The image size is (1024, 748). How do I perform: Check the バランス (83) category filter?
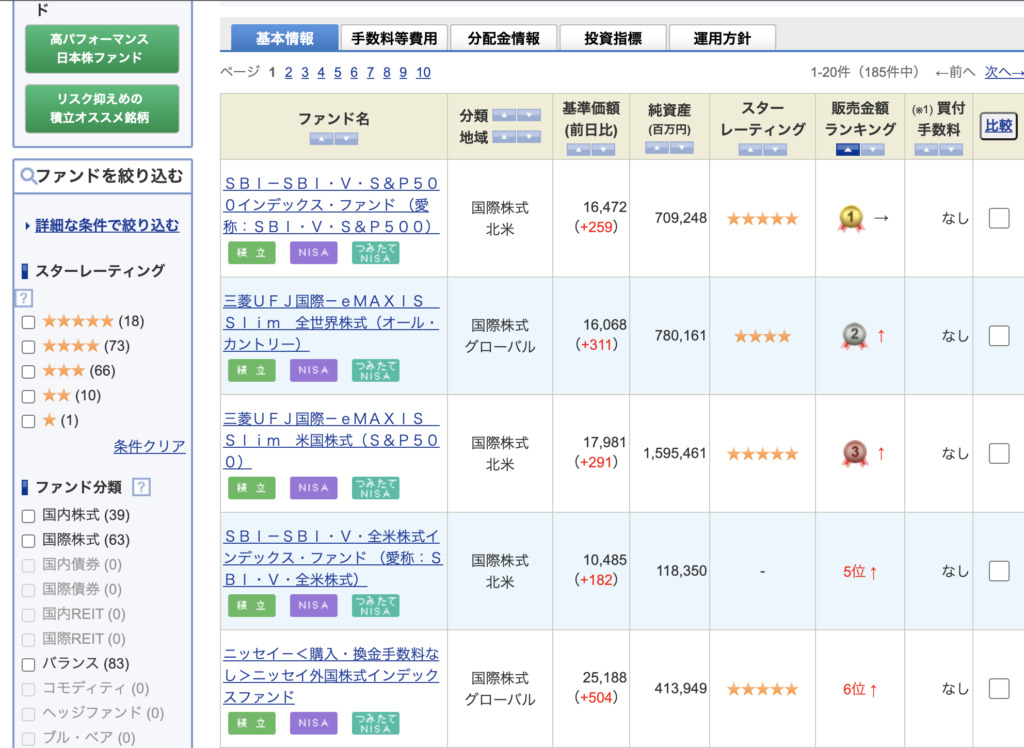28,664
